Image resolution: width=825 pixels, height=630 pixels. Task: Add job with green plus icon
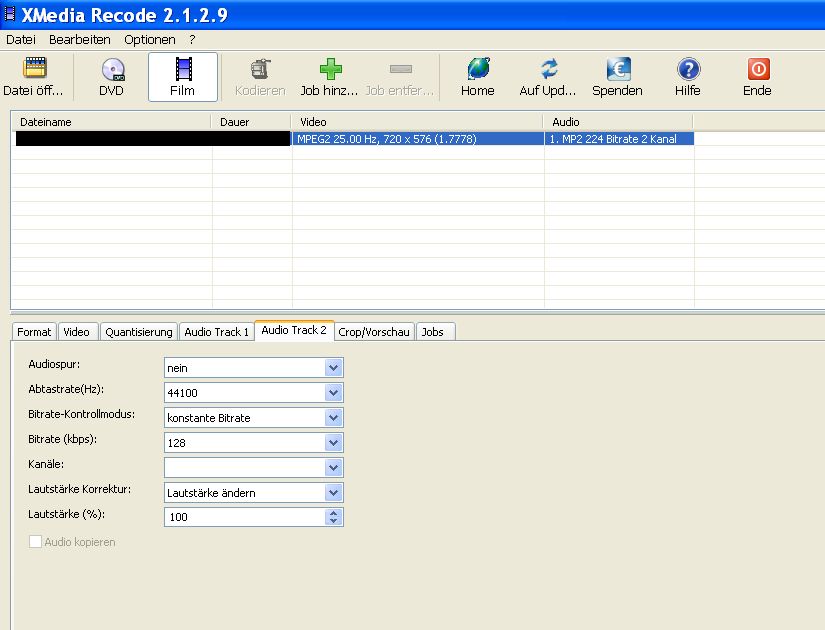click(x=330, y=69)
